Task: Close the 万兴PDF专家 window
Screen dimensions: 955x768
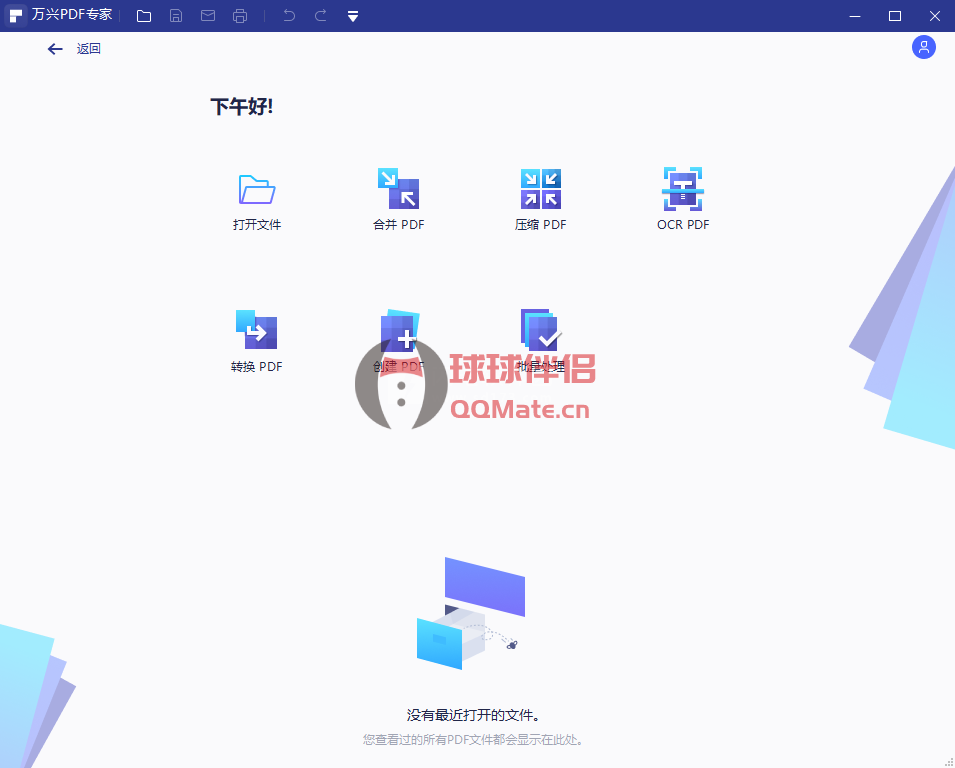Action: [x=935, y=16]
